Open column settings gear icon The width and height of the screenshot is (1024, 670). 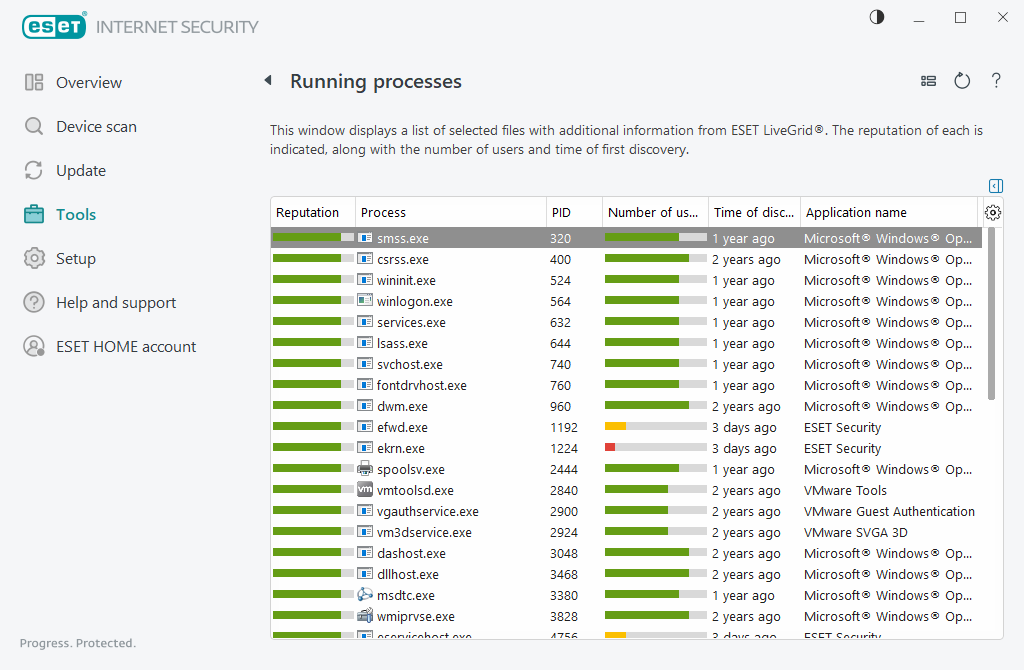993,212
